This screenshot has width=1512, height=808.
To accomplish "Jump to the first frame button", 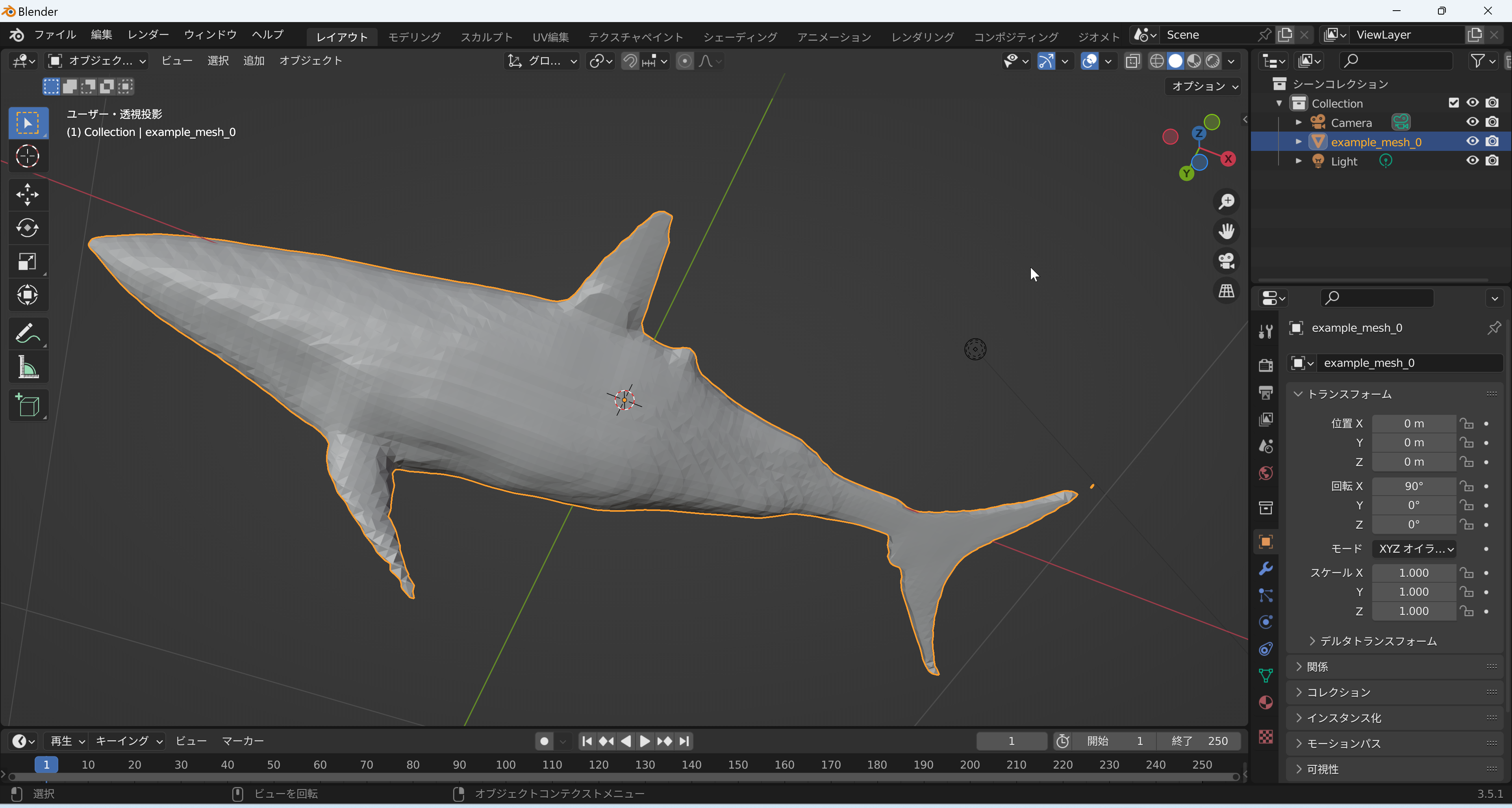I will coord(586,741).
